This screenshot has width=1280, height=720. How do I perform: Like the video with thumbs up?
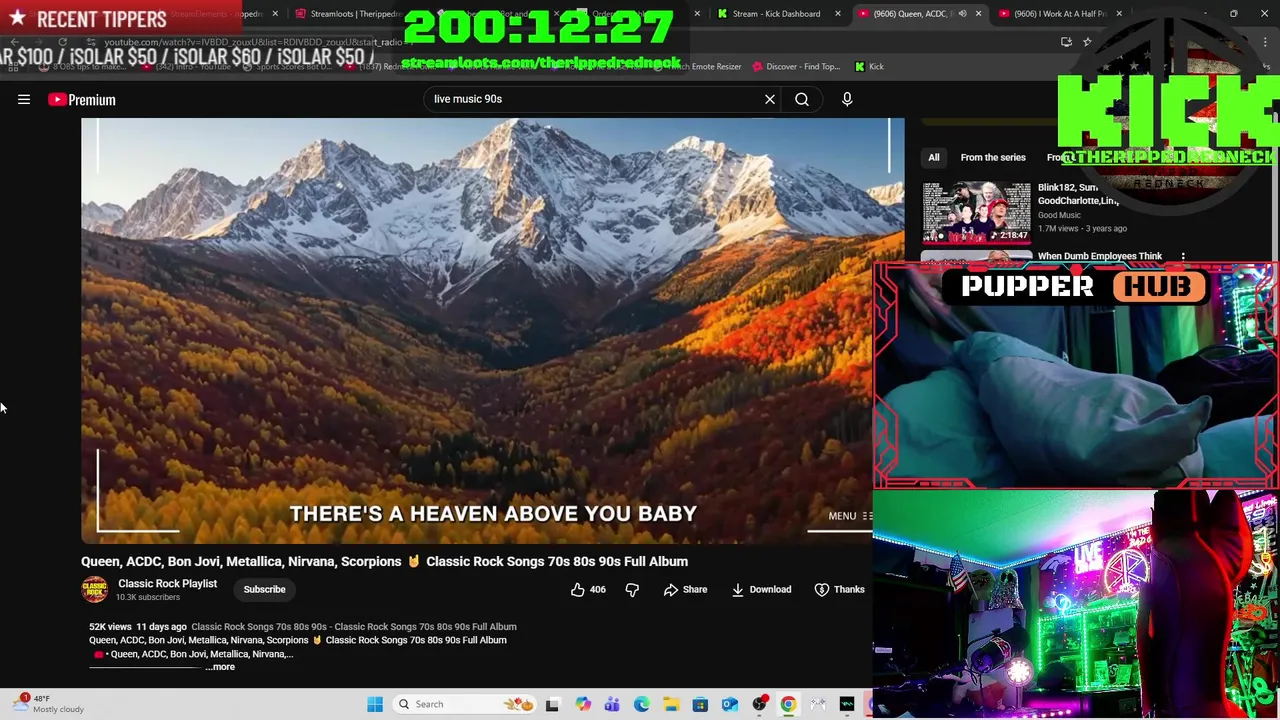tap(588, 589)
